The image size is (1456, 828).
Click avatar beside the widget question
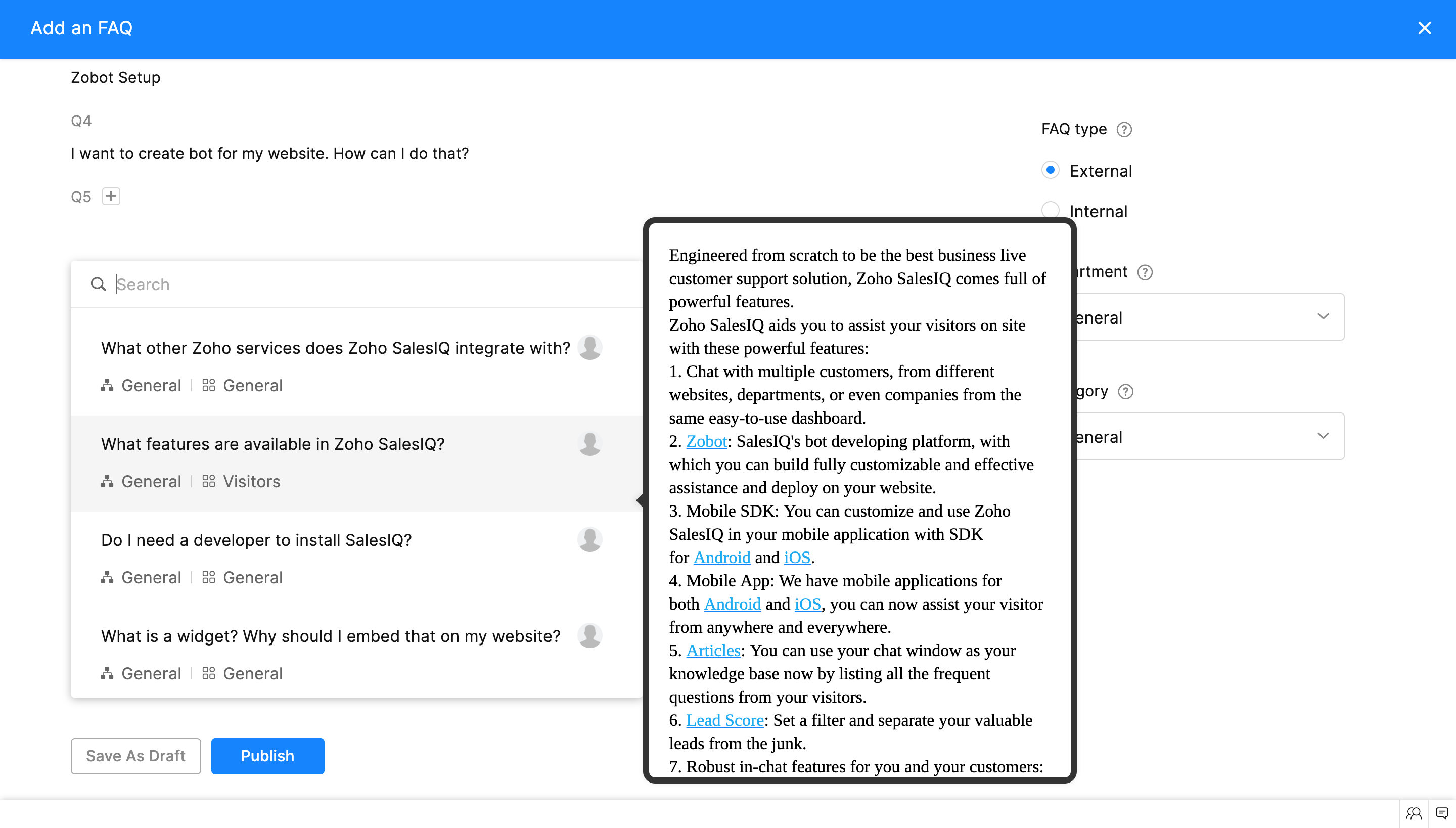coord(589,635)
